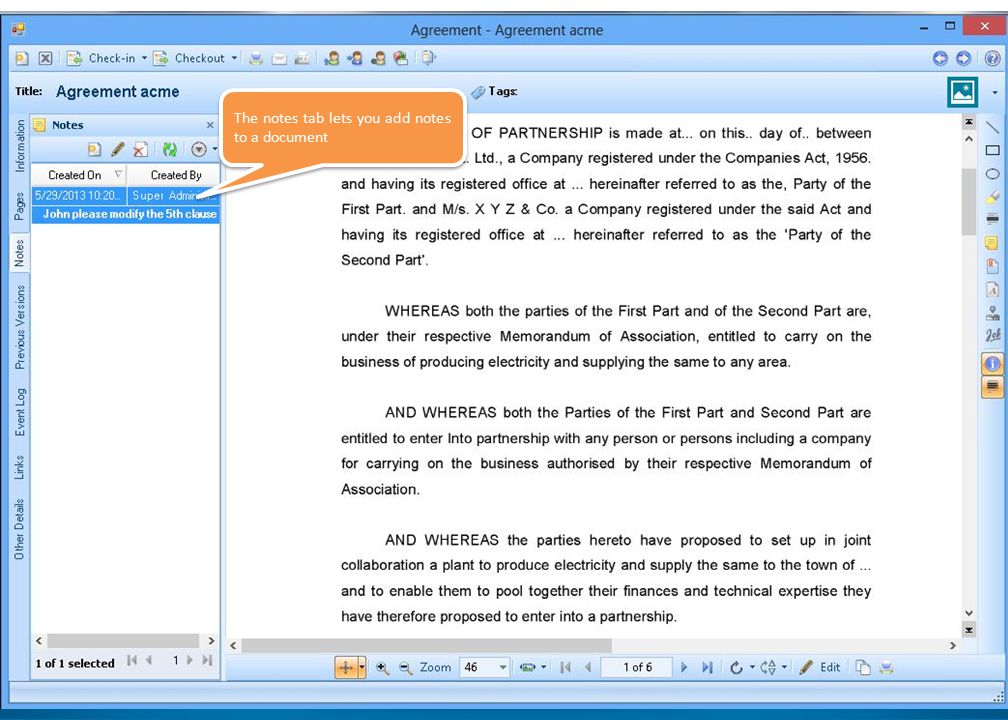Open the Other Details side tab
Screen dimensions: 1008x720
coord(20,528)
